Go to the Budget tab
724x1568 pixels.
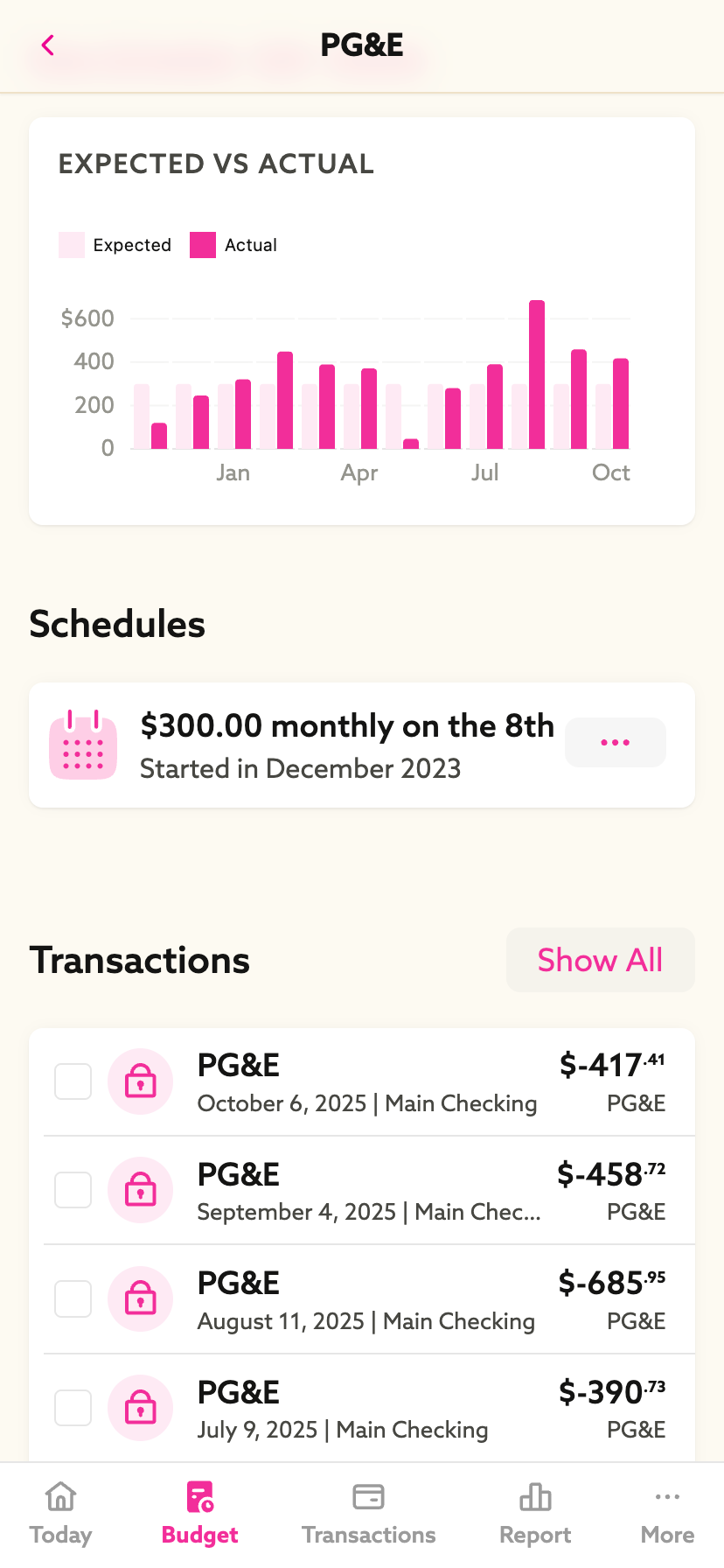pos(200,1514)
